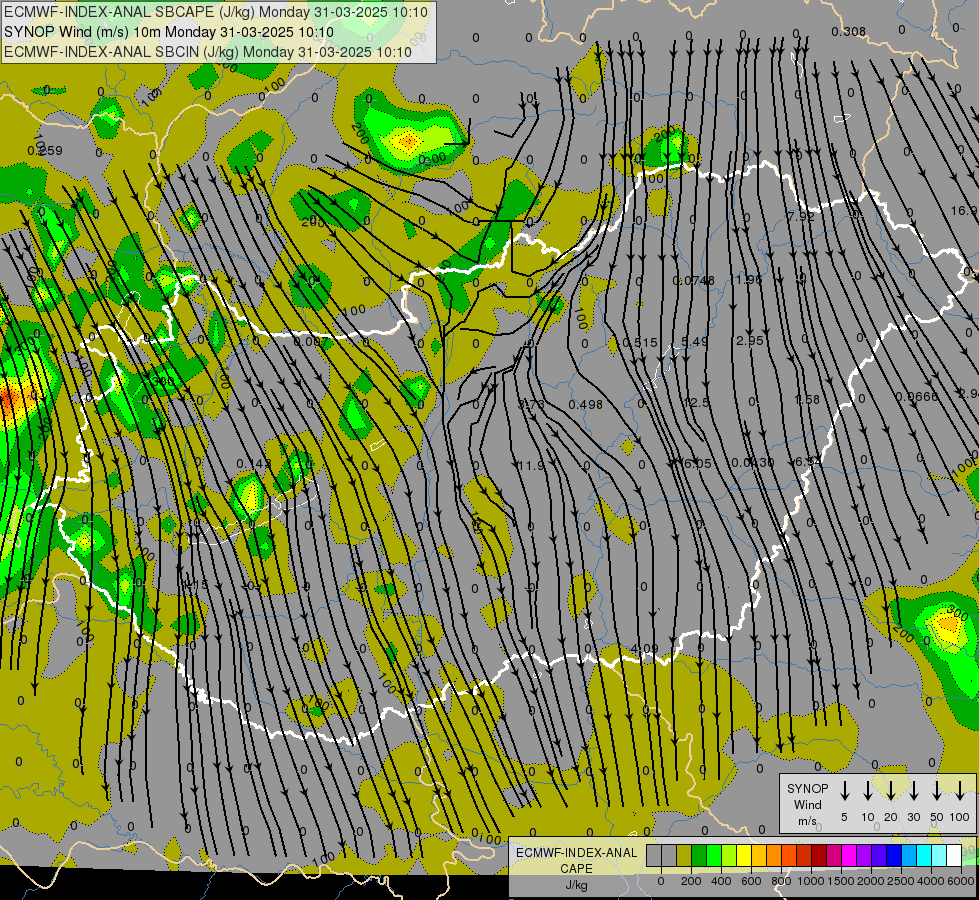Click the 1000 tick label on CAPE legend
The width and height of the screenshot is (979, 900).
pos(810,881)
